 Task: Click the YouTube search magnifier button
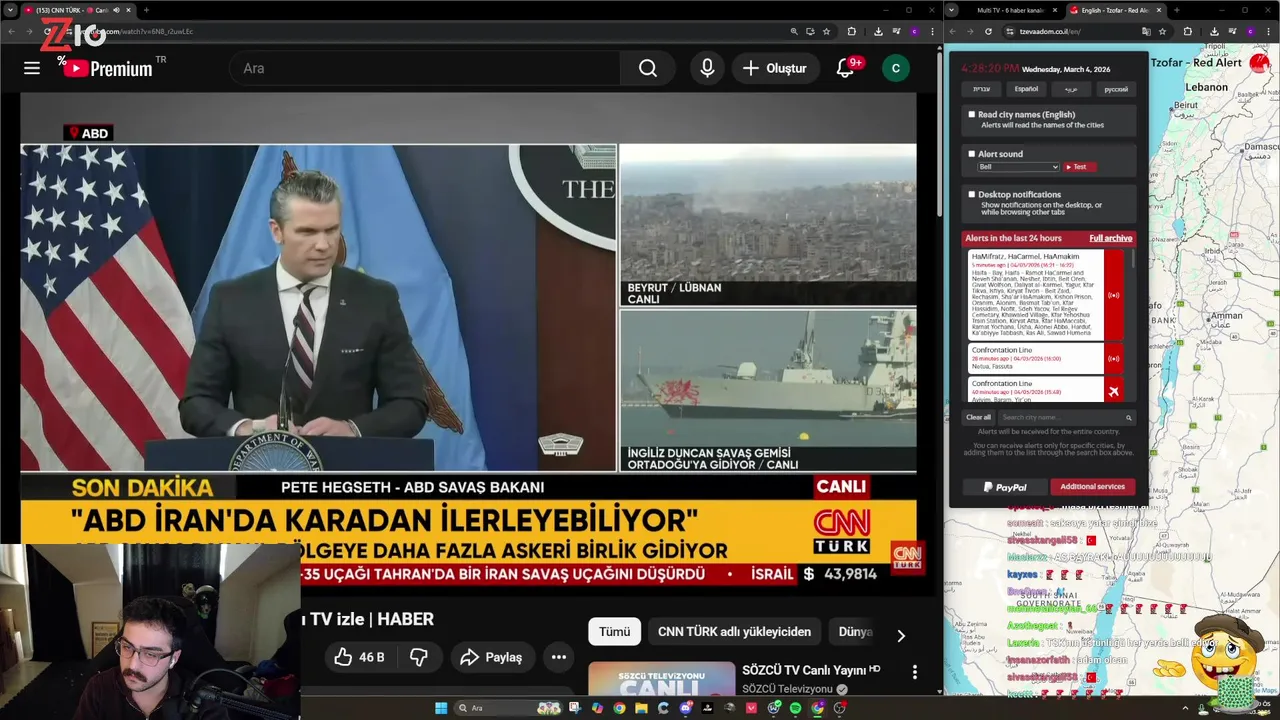(648, 68)
